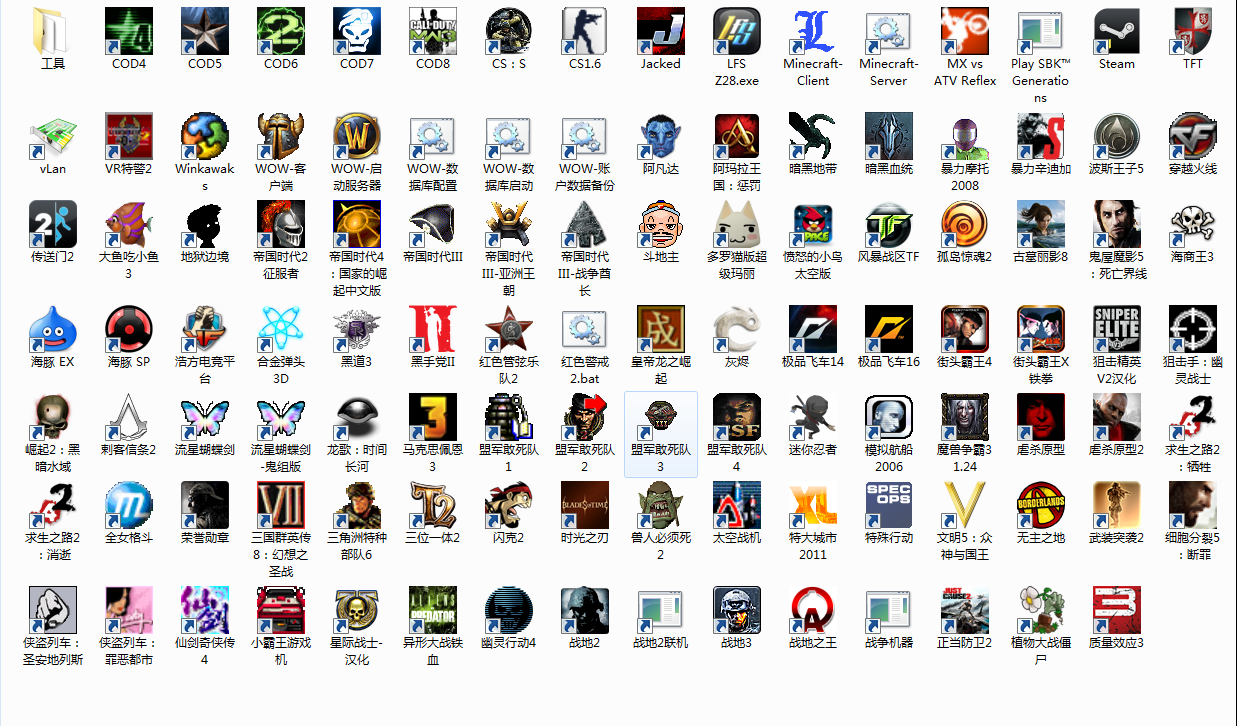Viewport: 1237px width, 726px height.
Task: Select the 红色警戒2.bat file
Action: [585, 330]
